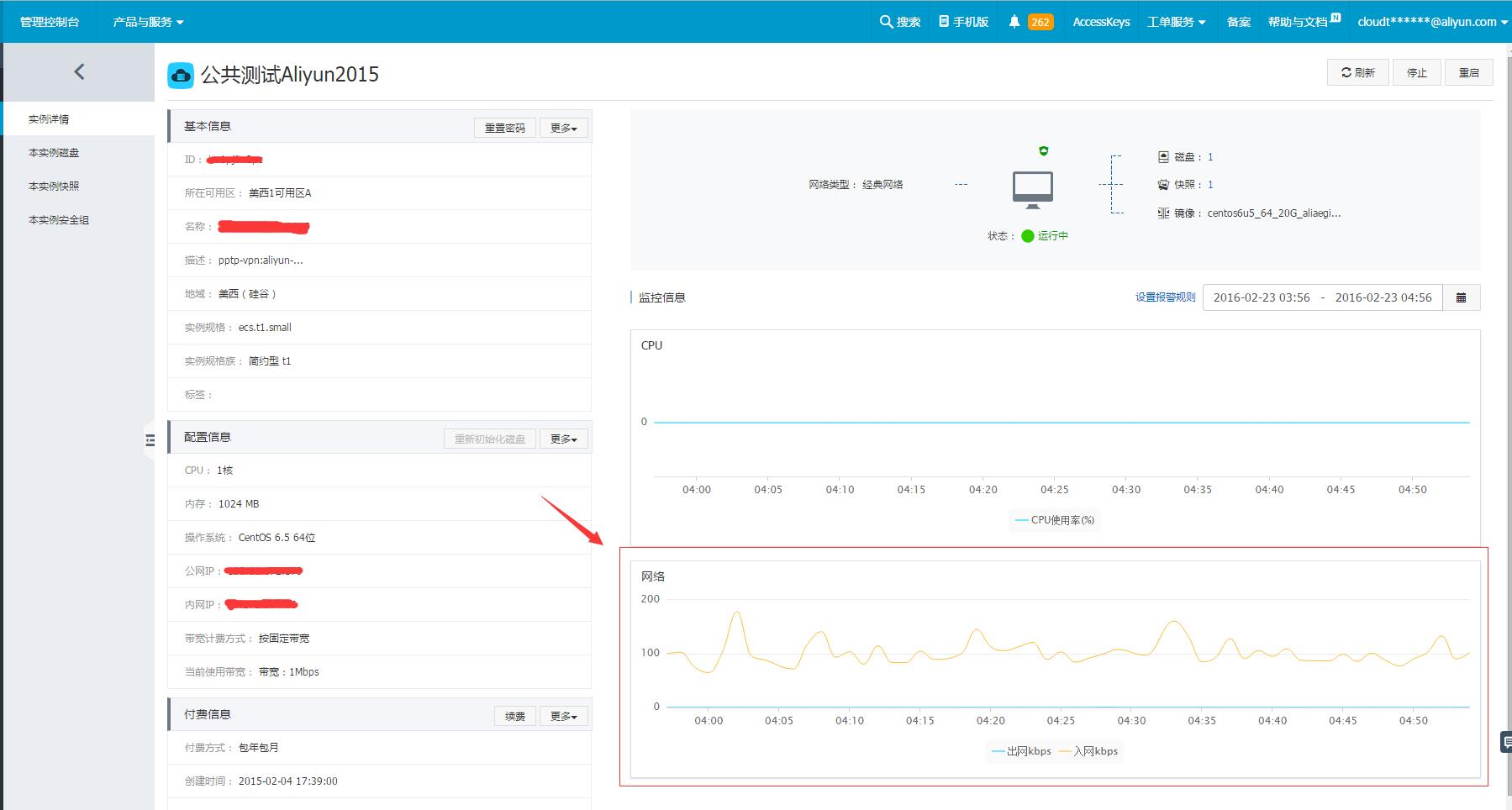The width and height of the screenshot is (1512, 810).
Task: Expand 更多 in 配置信息 panel
Action: (564, 439)
